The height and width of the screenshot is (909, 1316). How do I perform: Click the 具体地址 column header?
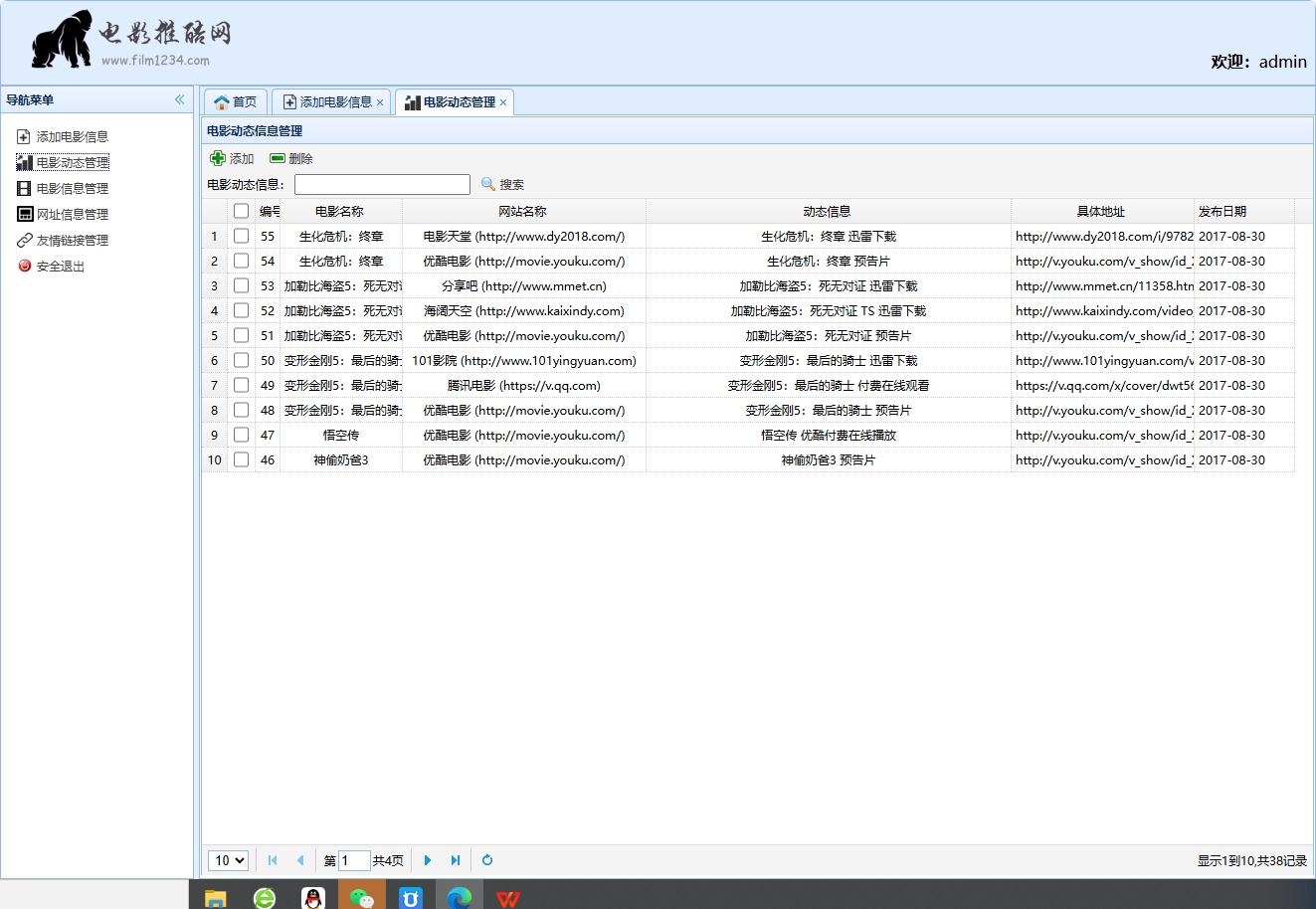tap(1101, 212)
